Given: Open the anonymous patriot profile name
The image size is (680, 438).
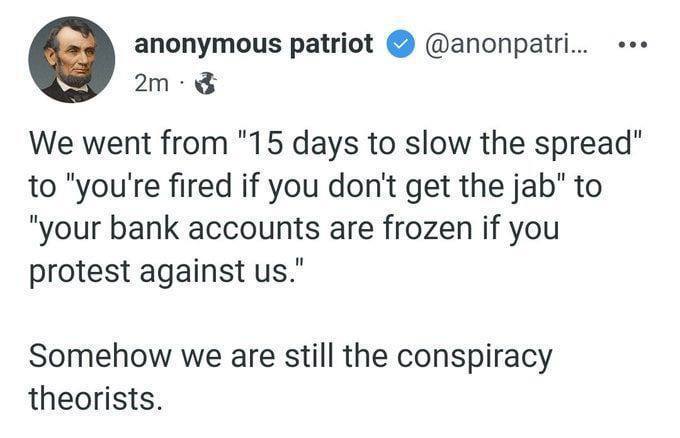Looking at the screenshot, I should (x=253, y=44).
